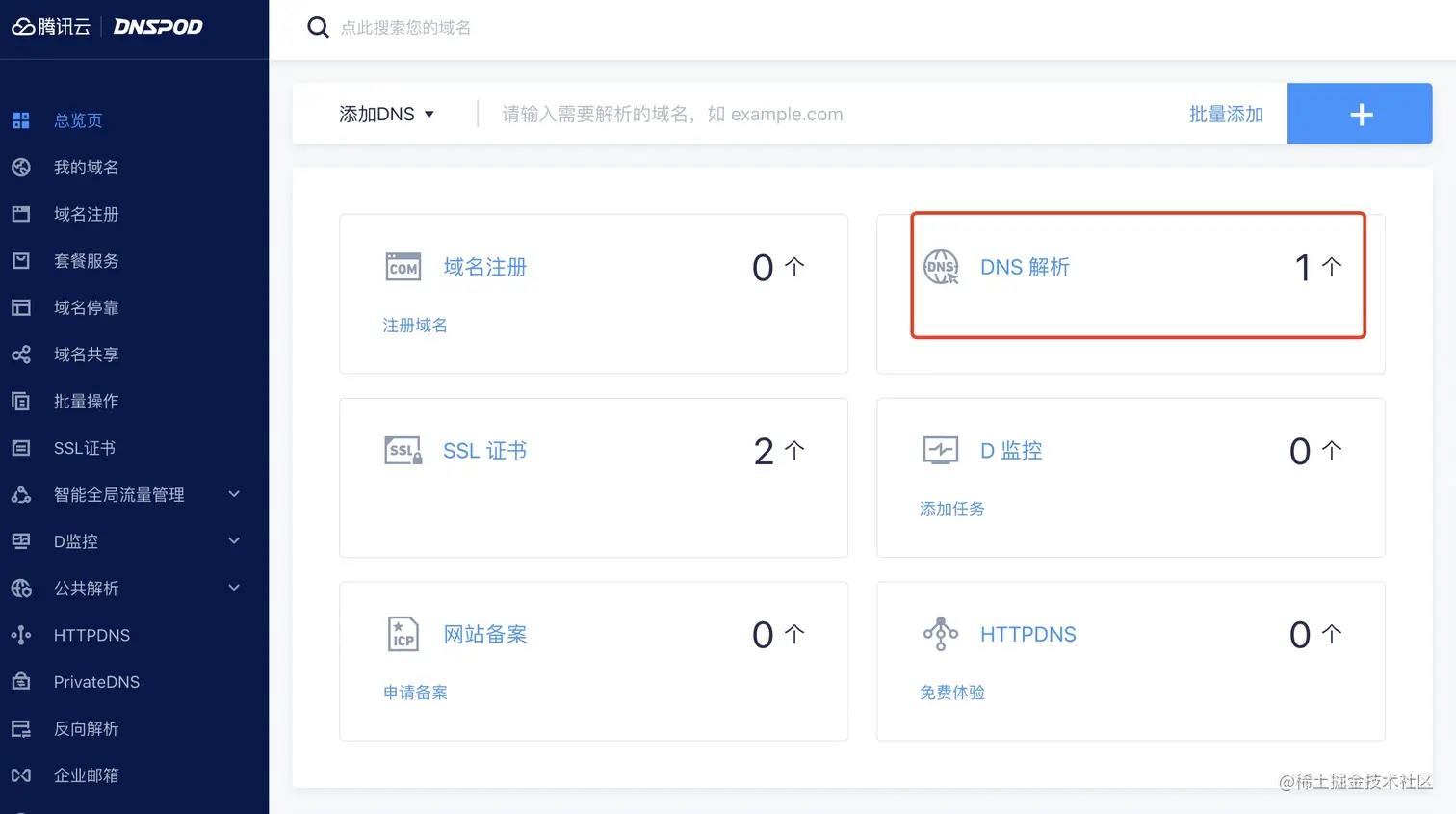Click the search magnifier icon
1456x814 pixels.
318,27
